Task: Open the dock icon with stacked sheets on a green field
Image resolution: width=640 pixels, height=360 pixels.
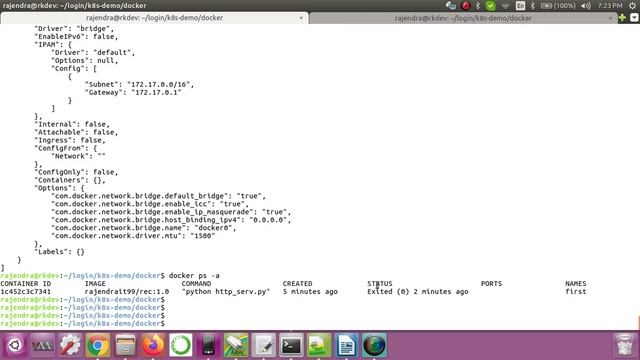Action: point(236,345)
